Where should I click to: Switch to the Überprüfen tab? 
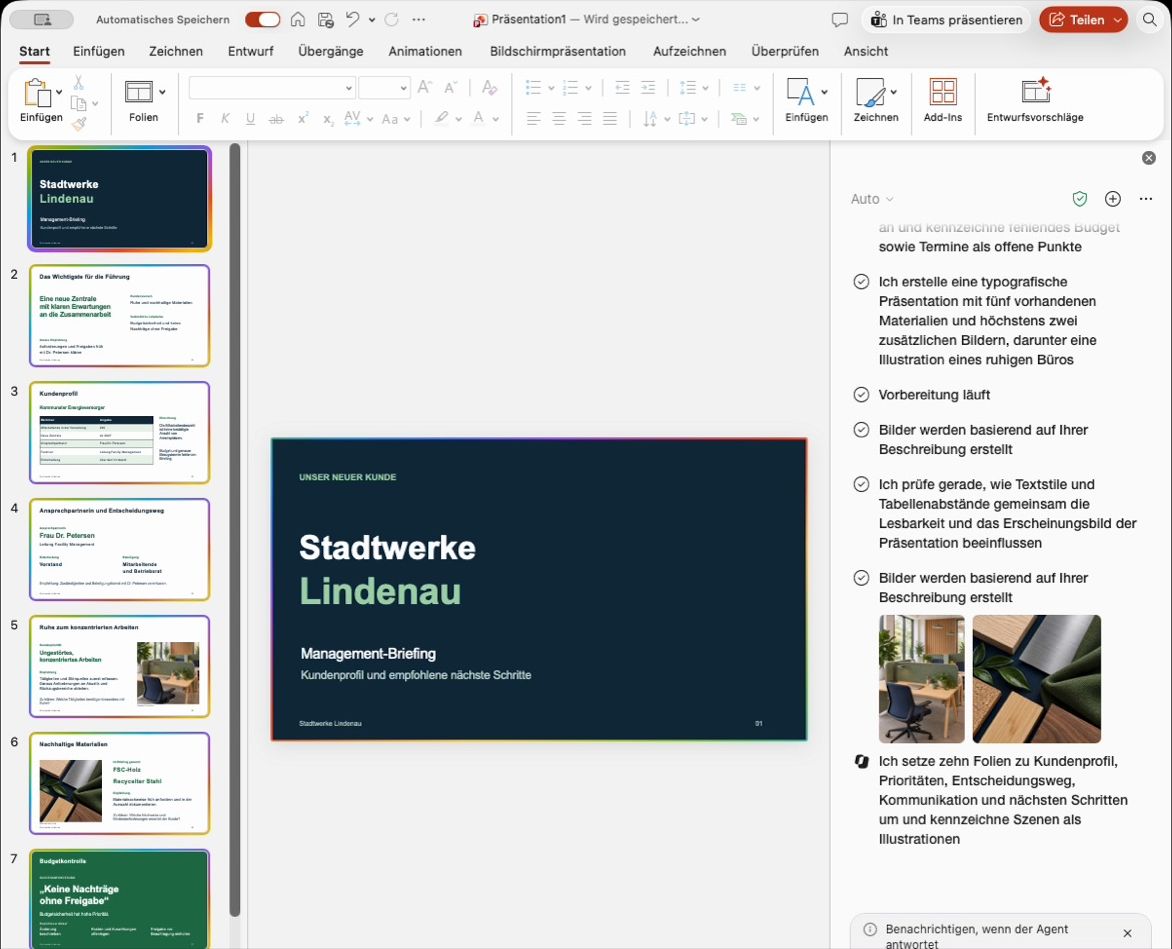785,52
